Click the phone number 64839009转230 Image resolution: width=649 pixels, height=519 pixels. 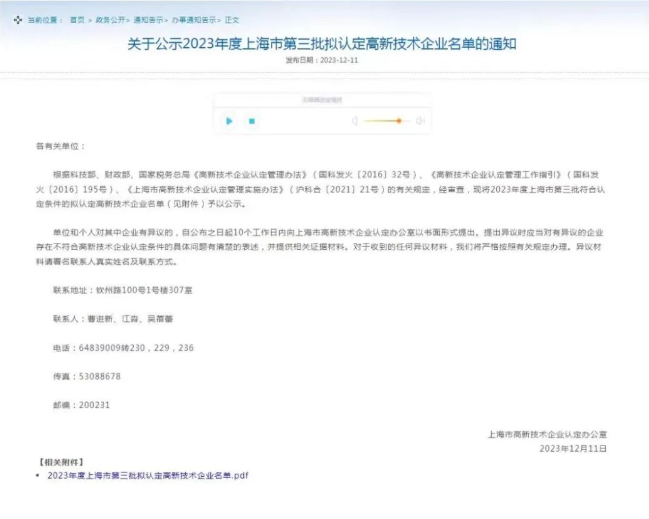[x=112, y=348]
